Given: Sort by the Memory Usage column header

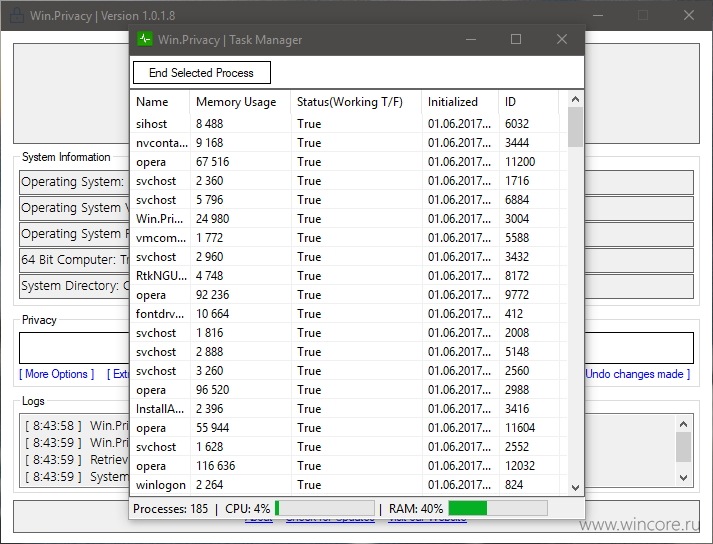Looking at the screenshot, I should point(240,102).
